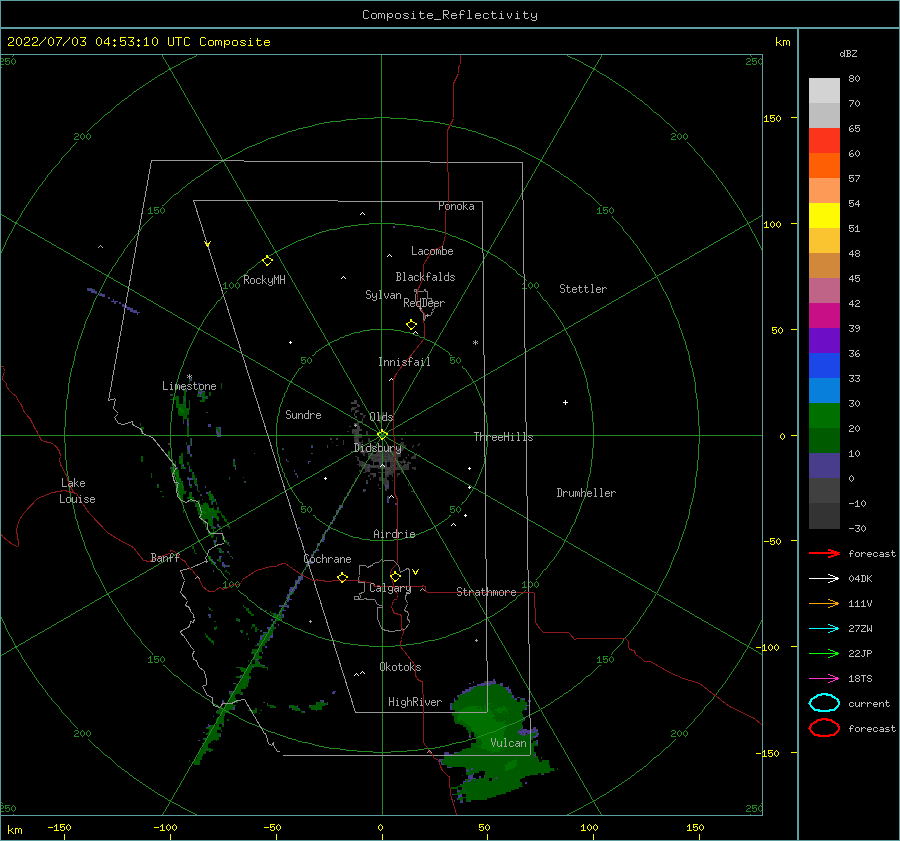Click the dBZ legend heading

click(x=848, y=53)
